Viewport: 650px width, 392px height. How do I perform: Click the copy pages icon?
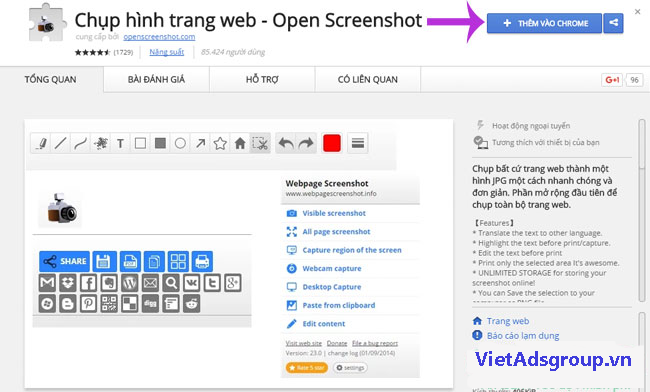point(154,261)
